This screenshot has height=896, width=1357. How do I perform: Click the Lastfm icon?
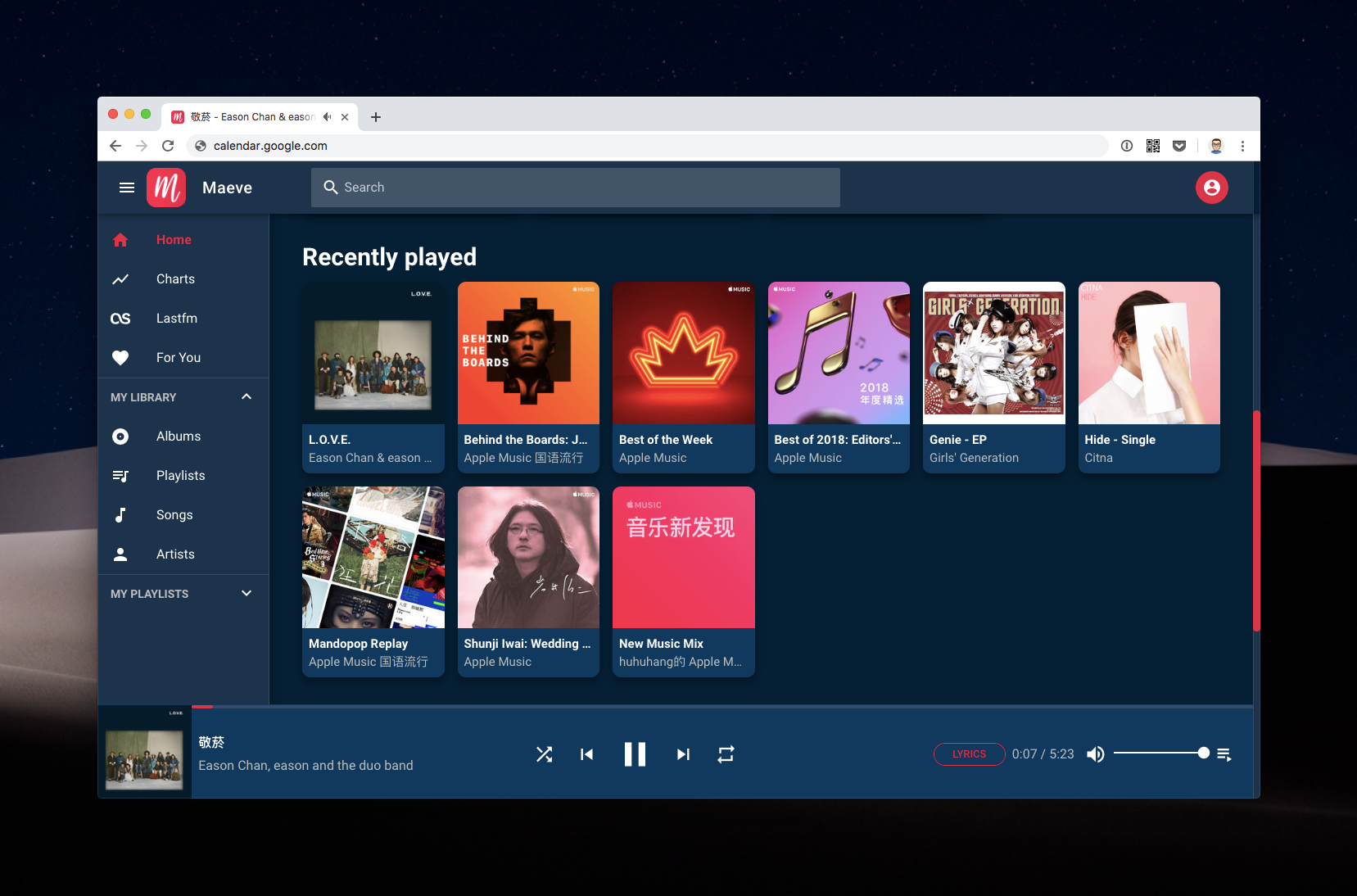pos(120,318)
